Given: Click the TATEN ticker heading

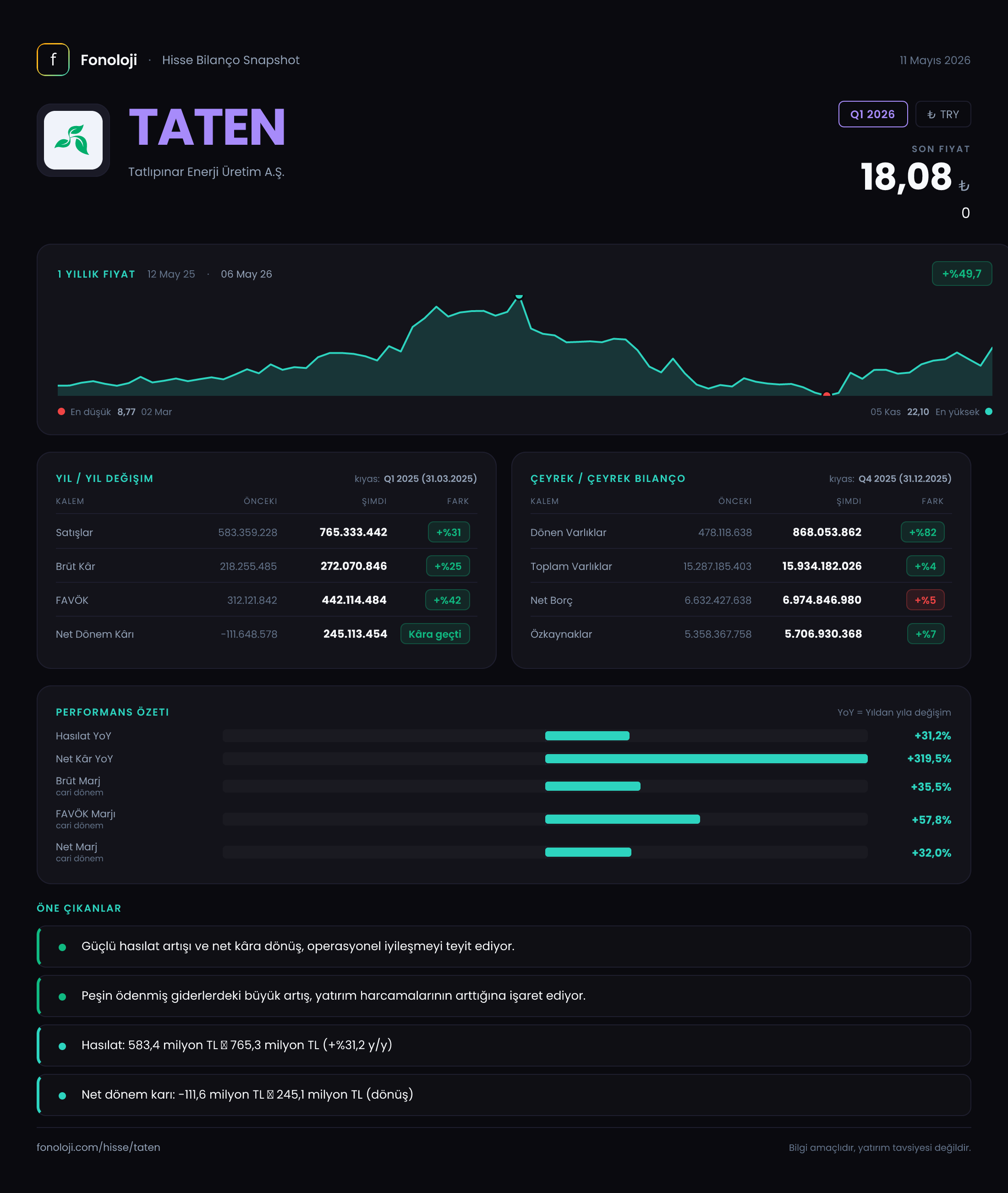Looking at the screenshot, I should coord(207,127).
